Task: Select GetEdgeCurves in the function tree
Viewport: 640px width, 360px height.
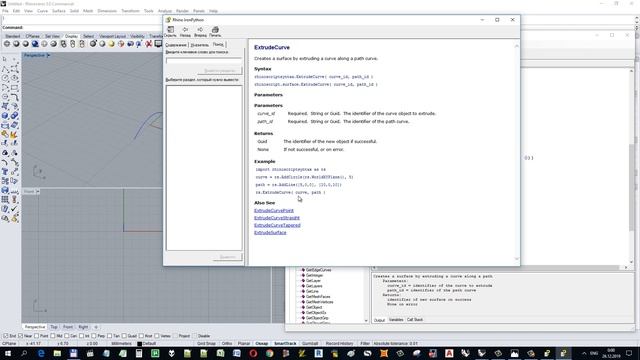Action: 318,270
